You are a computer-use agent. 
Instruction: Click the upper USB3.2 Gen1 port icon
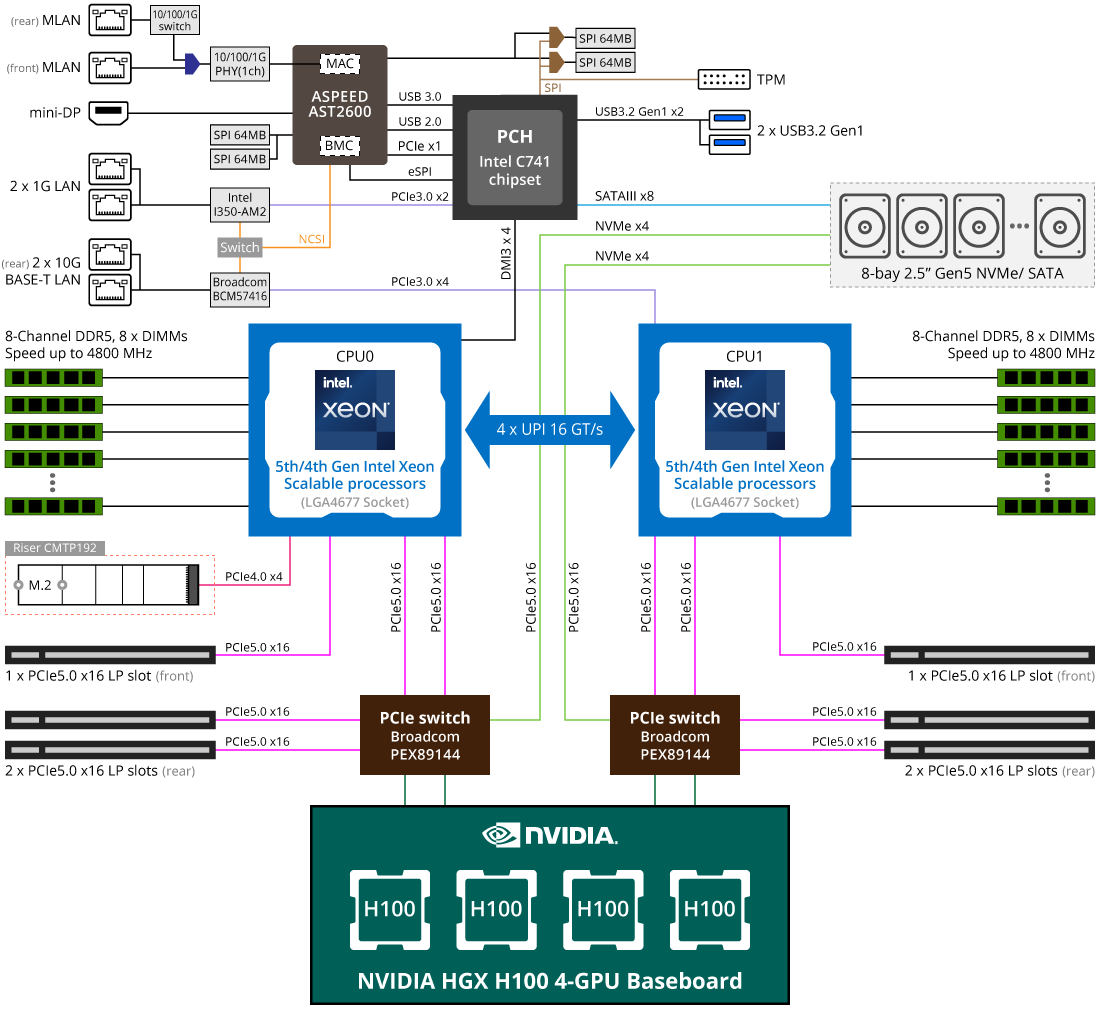[730, 120]
